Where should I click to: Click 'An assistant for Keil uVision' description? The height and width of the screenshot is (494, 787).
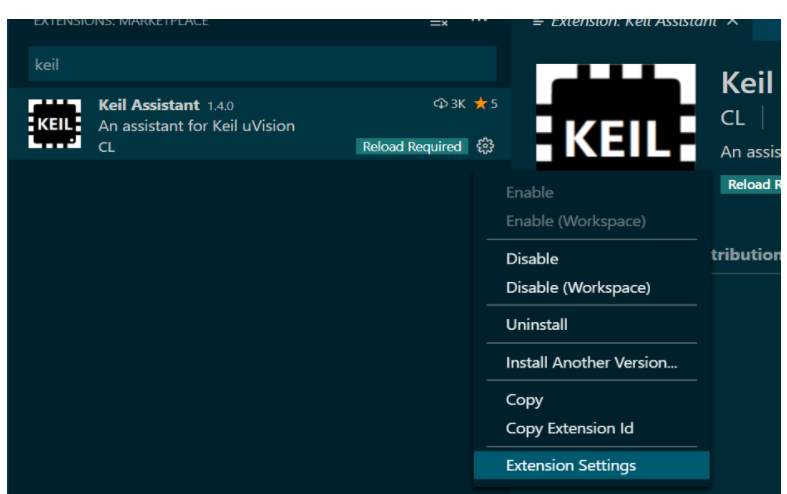click(x=197, y=126)
